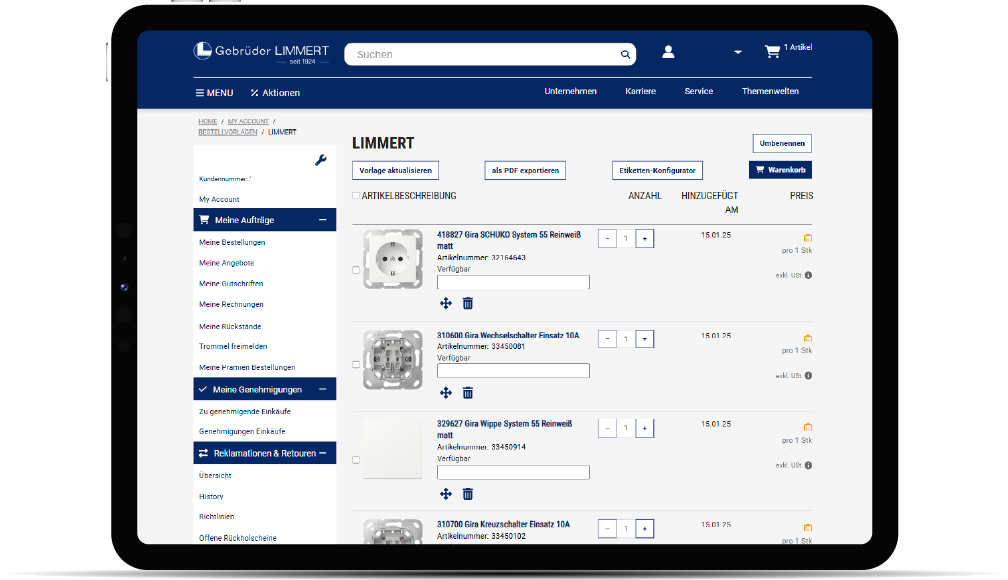Click the wrench settings icon in sidebar
Viewport: 1008px width, 580px height.
pos(321,160)
